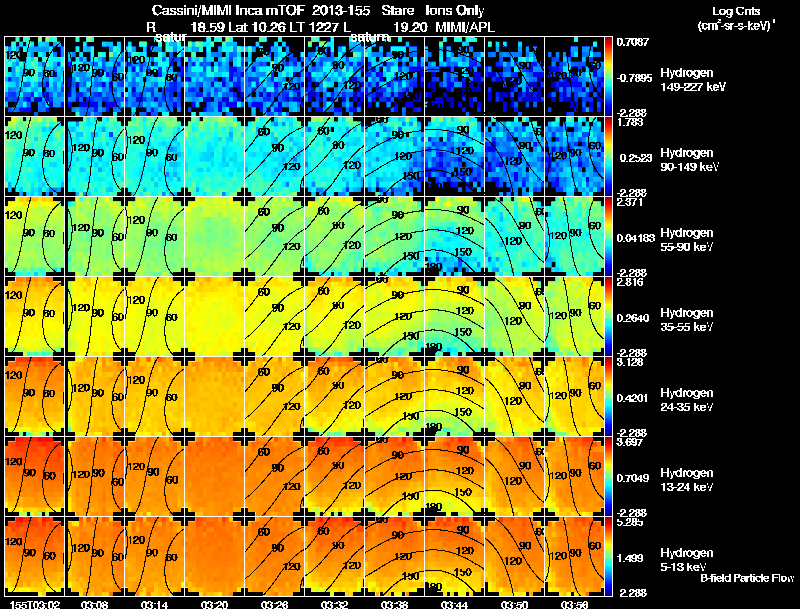Image resolution: width=800 pixels, height=609 pixels.
Task: Click the 0.2640 color scale value
Action: 633,318
